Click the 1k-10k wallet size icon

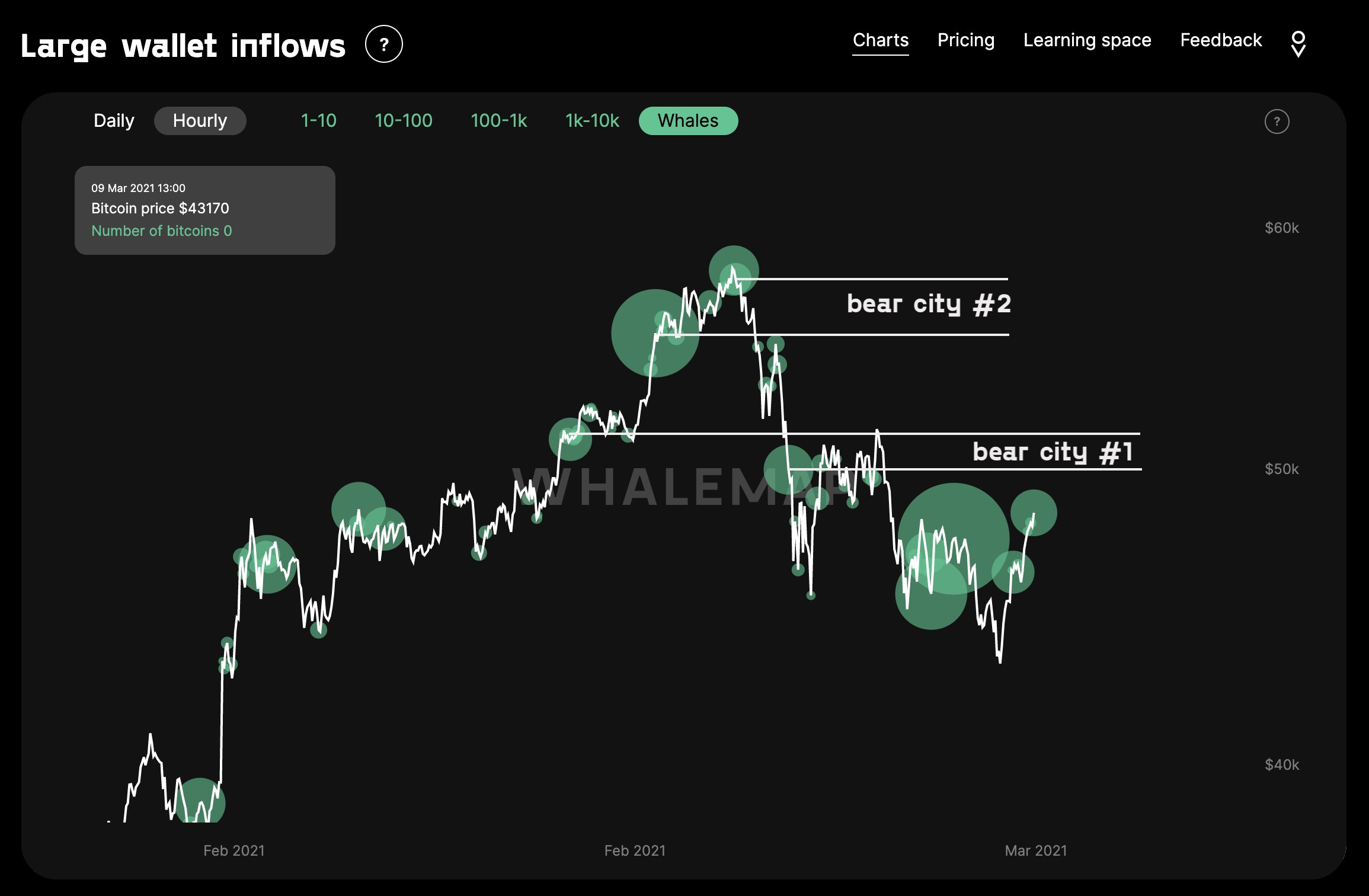(x=592, y=120)
